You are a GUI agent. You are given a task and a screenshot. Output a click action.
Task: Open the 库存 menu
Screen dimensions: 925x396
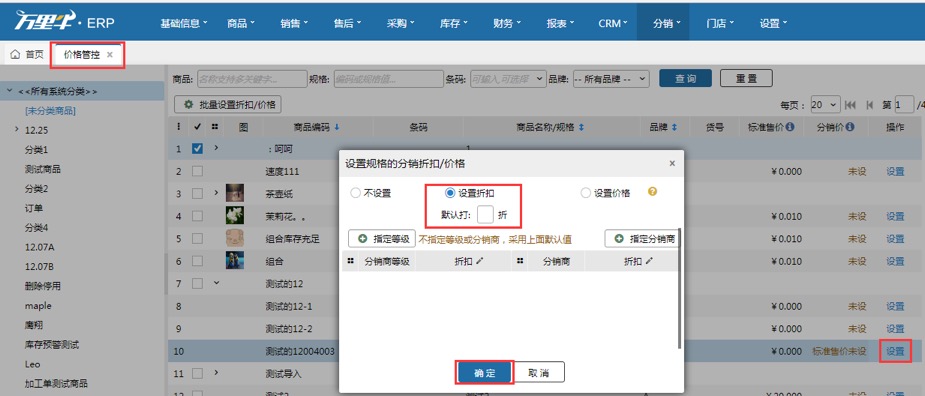(x=454, y=24)
